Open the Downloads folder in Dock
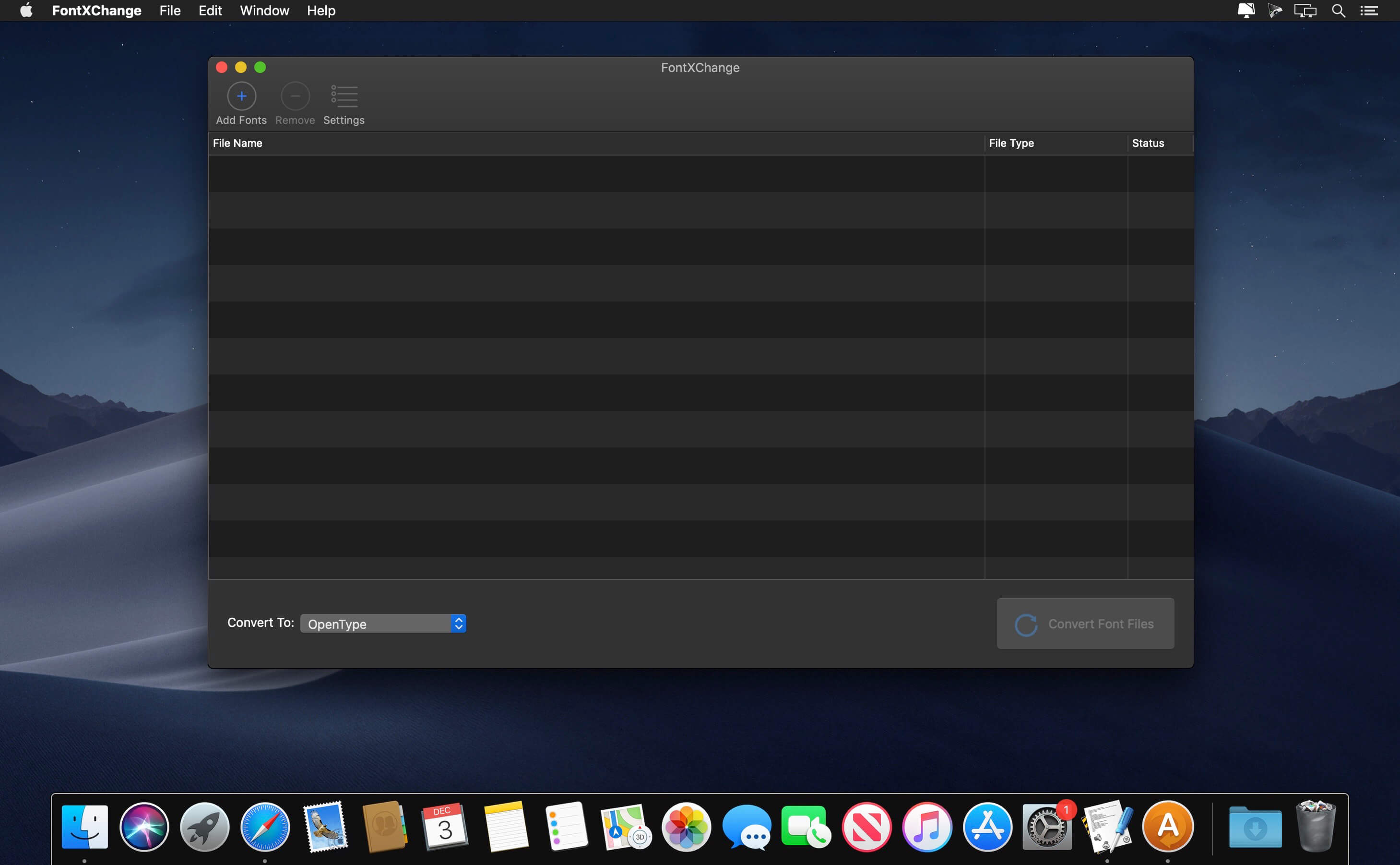 pos(1255,827)
